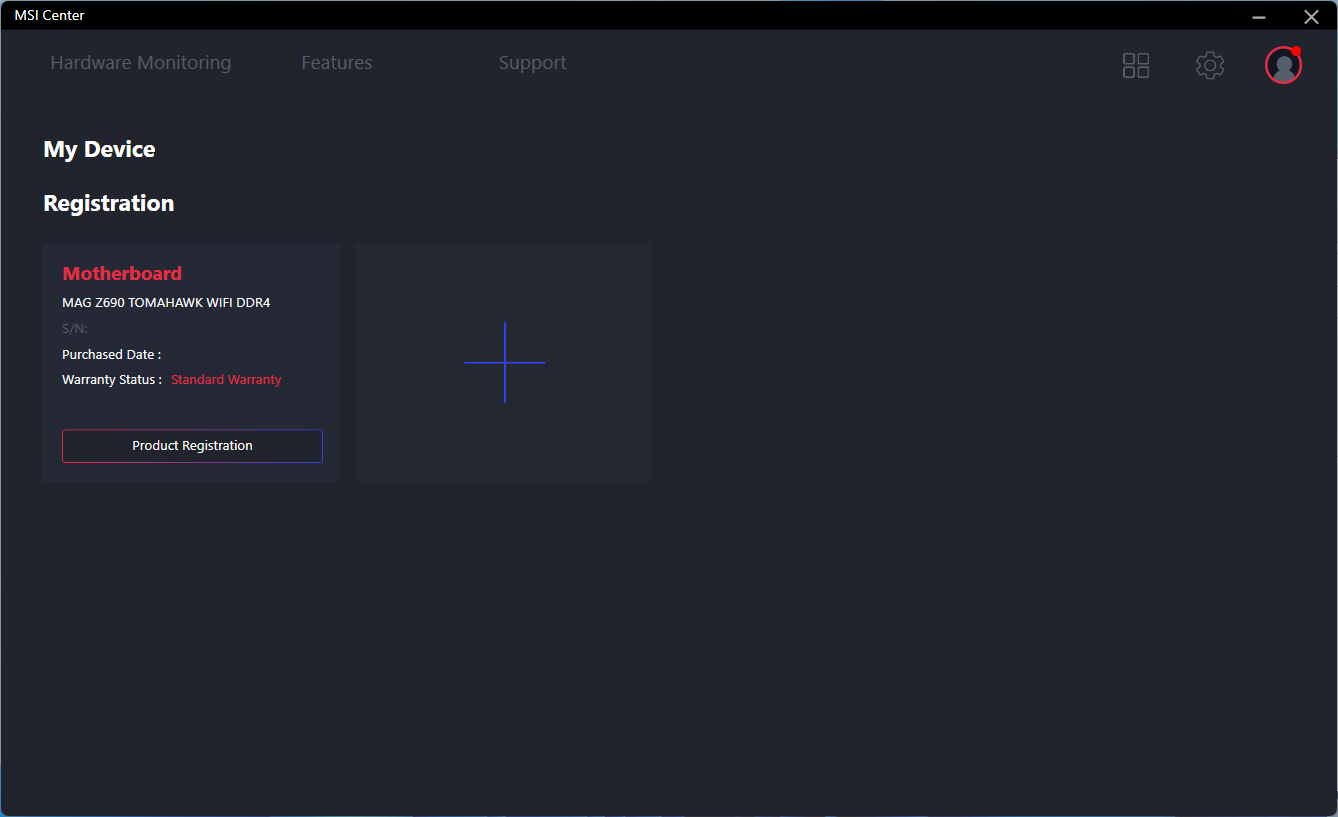
Task: Switch to Features tab
Action: click(x=337, y=63)
